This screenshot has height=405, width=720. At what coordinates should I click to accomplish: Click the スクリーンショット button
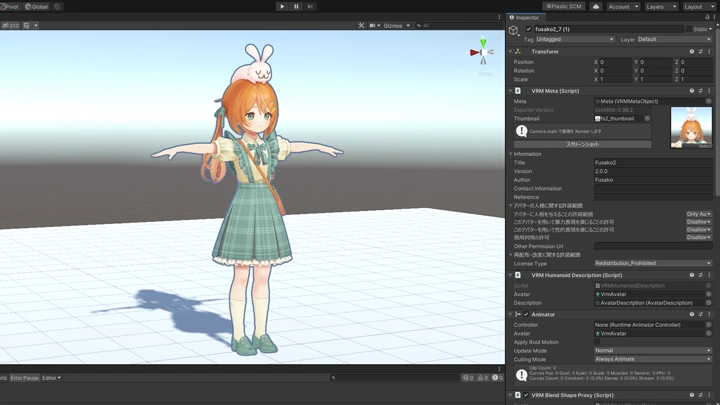[582, 144]
